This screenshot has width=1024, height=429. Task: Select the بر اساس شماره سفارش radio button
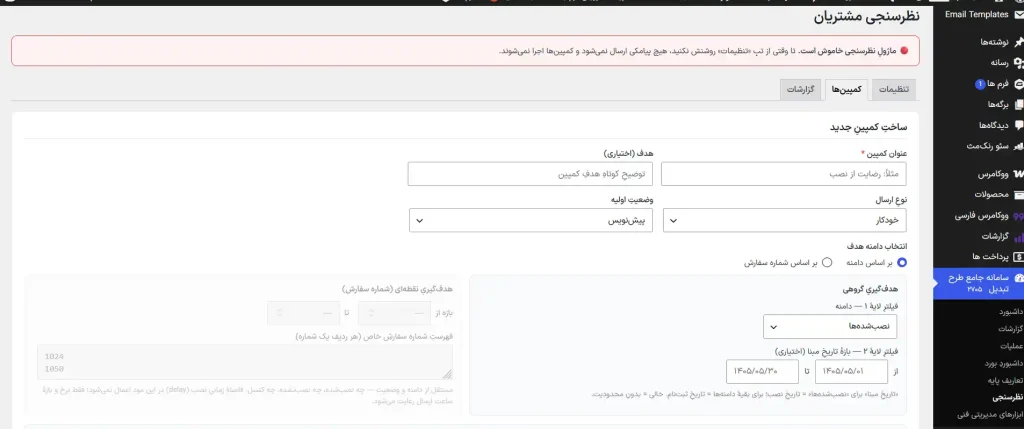827,262
